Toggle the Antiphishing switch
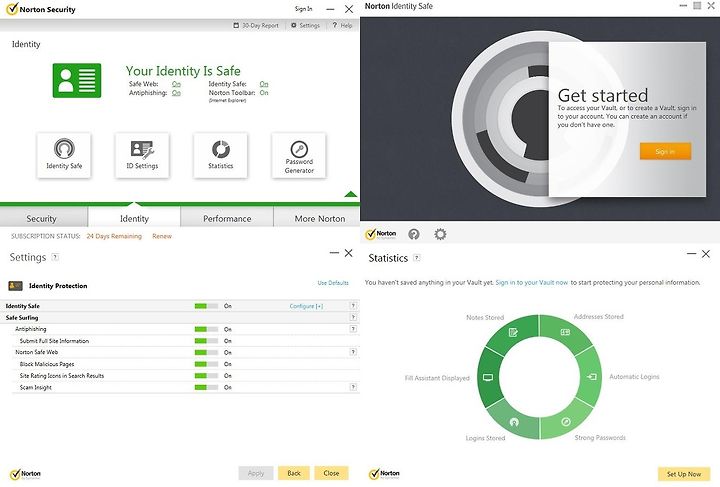 coord(206,329)
